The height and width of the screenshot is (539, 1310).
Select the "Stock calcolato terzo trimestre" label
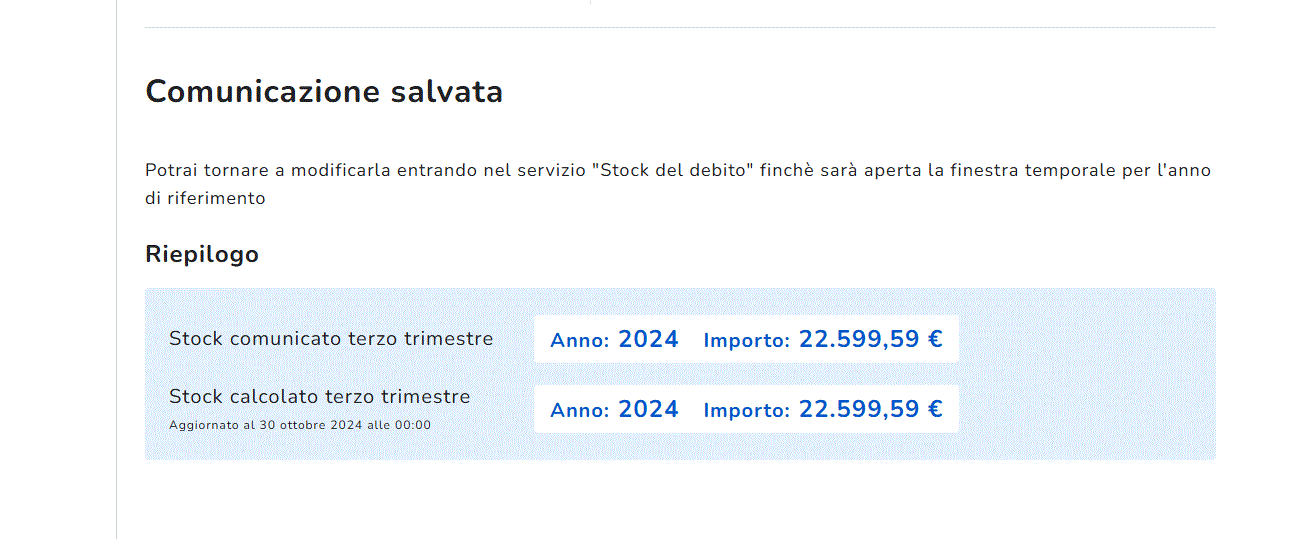pos(319,397)
